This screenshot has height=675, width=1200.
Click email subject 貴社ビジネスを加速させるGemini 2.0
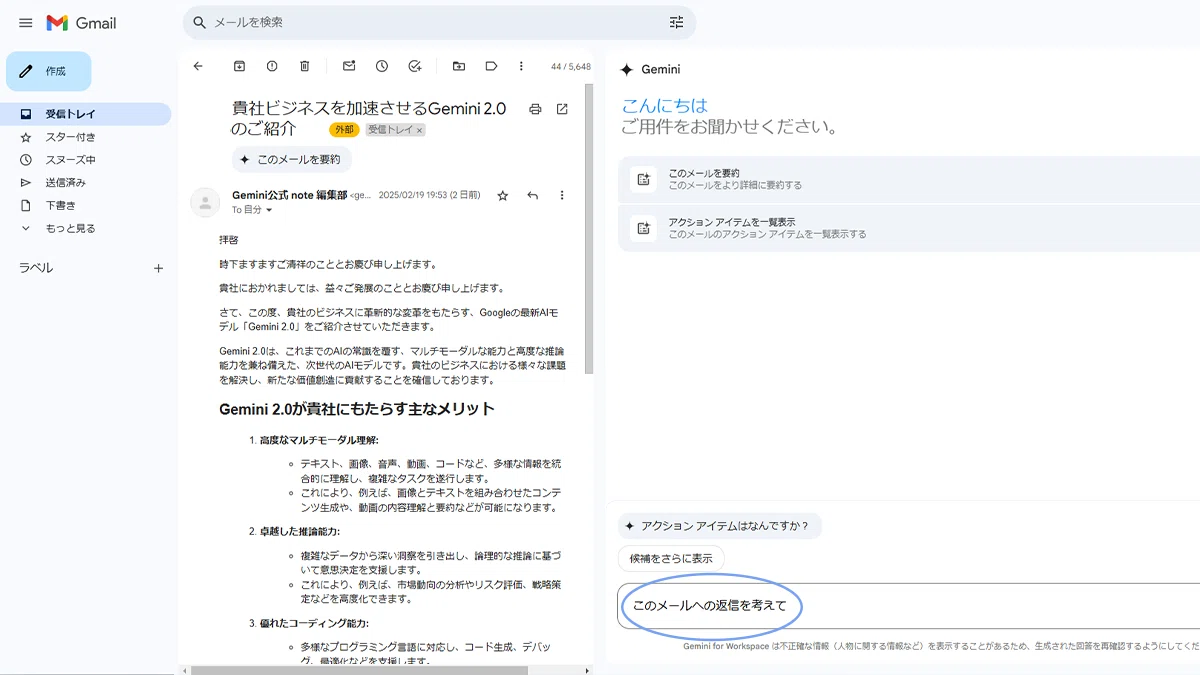click(x=369, y=108)
